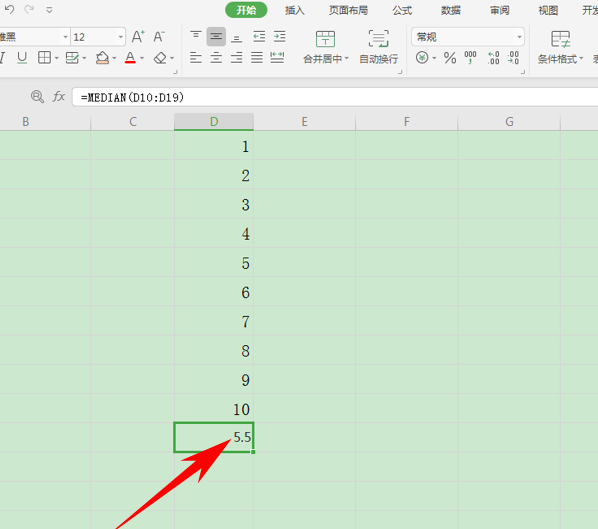Toggle vertical middle alignment
The height and width of the screenshot is (529, 598).
pyautogui.click(x=216, y=37)
